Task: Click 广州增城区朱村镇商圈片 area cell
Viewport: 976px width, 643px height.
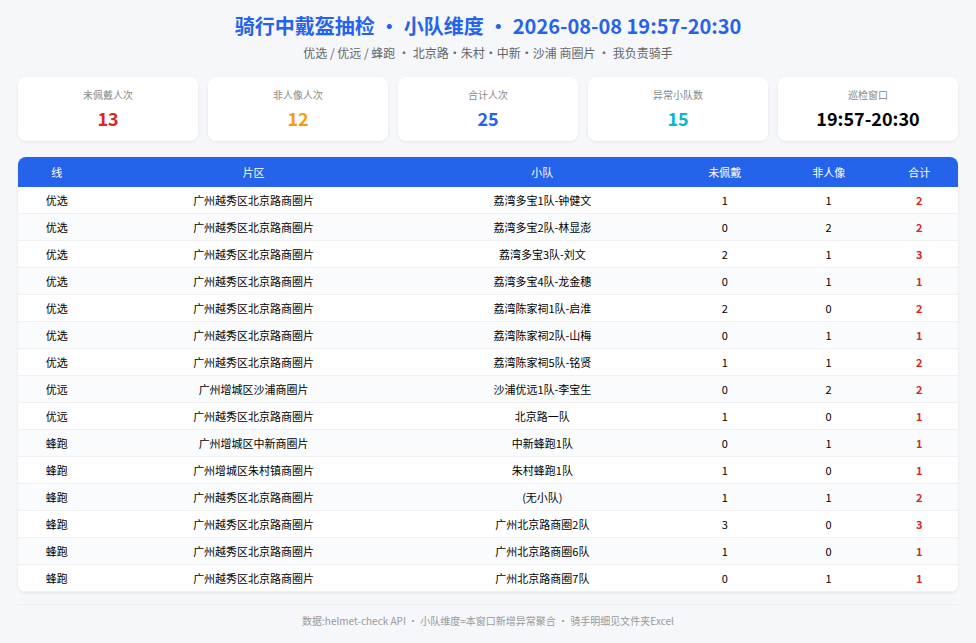Action: click(253, 471)
